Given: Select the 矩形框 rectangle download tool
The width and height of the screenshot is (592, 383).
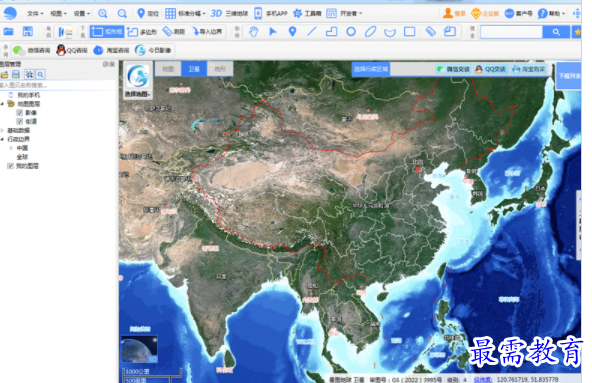Looking at the screenshot, I should (107, 32).
